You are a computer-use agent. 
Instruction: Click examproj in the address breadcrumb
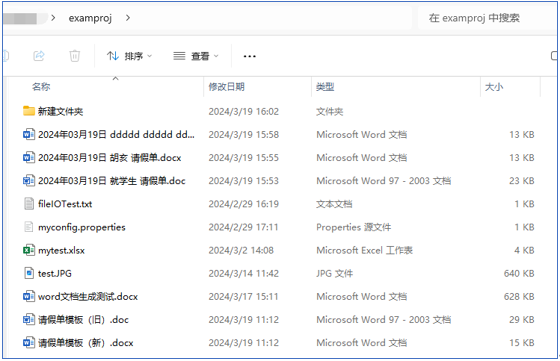click(x=90, y=18)
